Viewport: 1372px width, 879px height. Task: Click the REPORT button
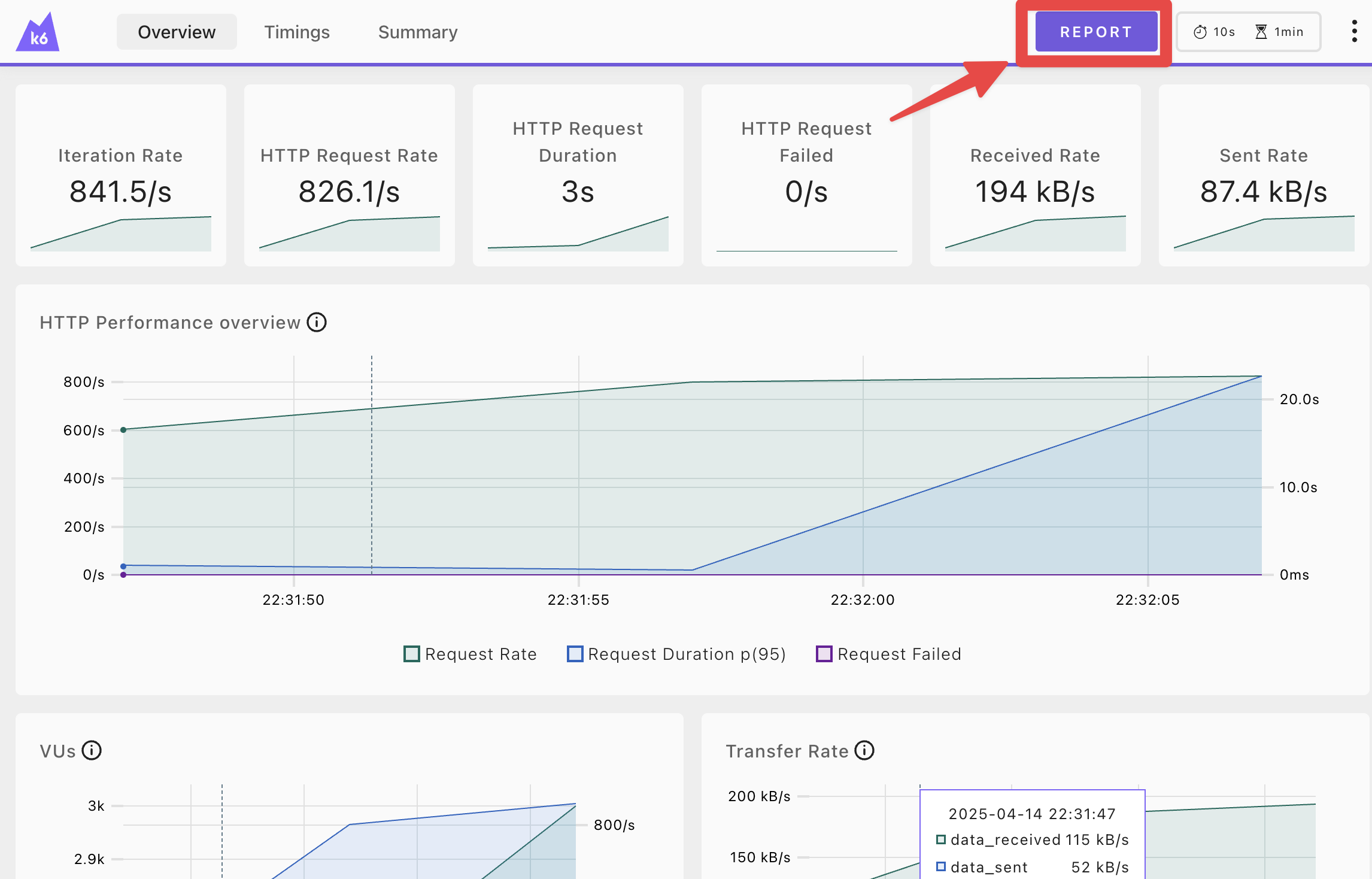click(1096, 32)
